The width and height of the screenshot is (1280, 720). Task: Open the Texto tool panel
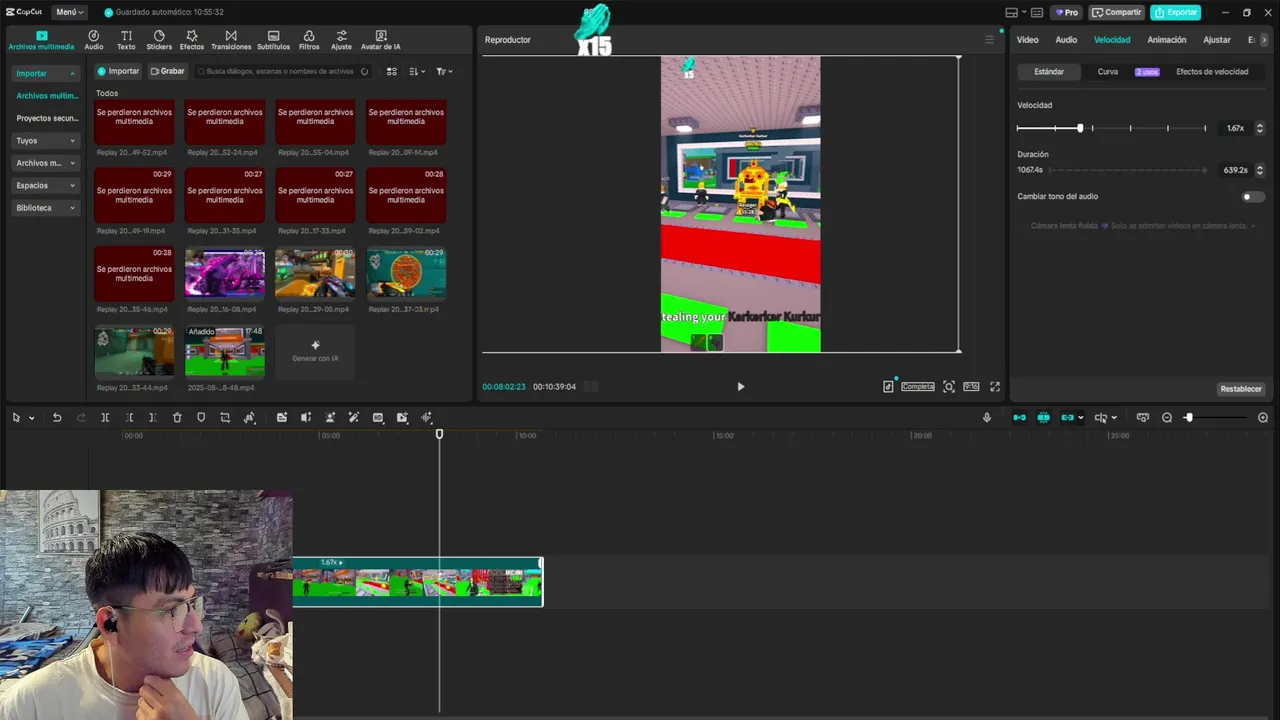[x=126, y=40]
